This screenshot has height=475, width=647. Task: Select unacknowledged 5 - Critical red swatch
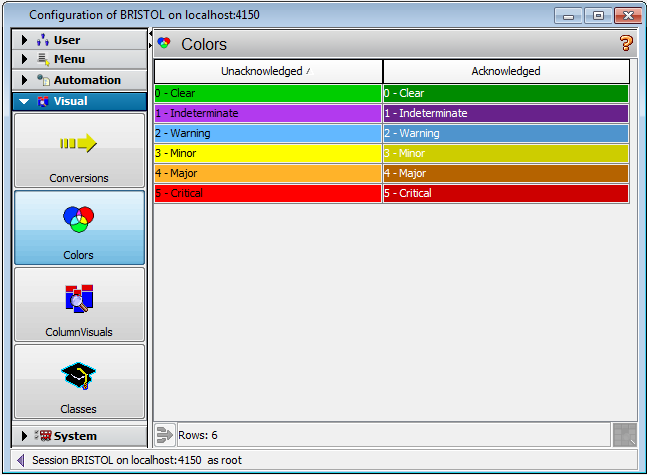(x=268, y=193)
